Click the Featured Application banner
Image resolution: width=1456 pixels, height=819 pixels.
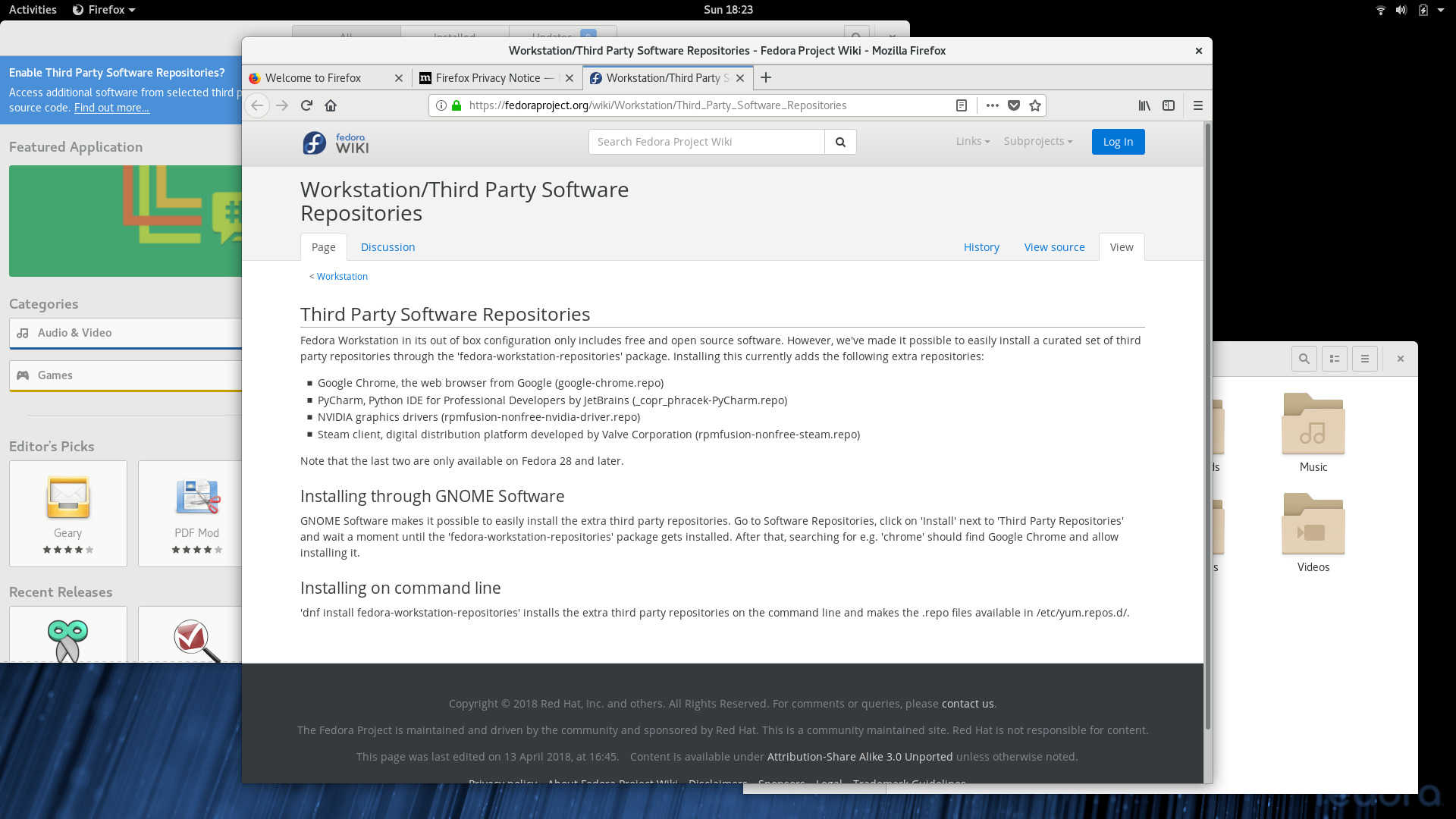click(x=126, y=221)
